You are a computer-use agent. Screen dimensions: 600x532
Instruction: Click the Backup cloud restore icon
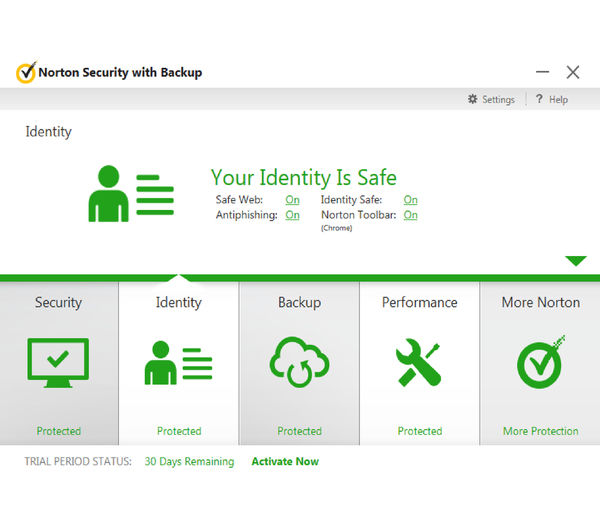[x=299, y=362]
